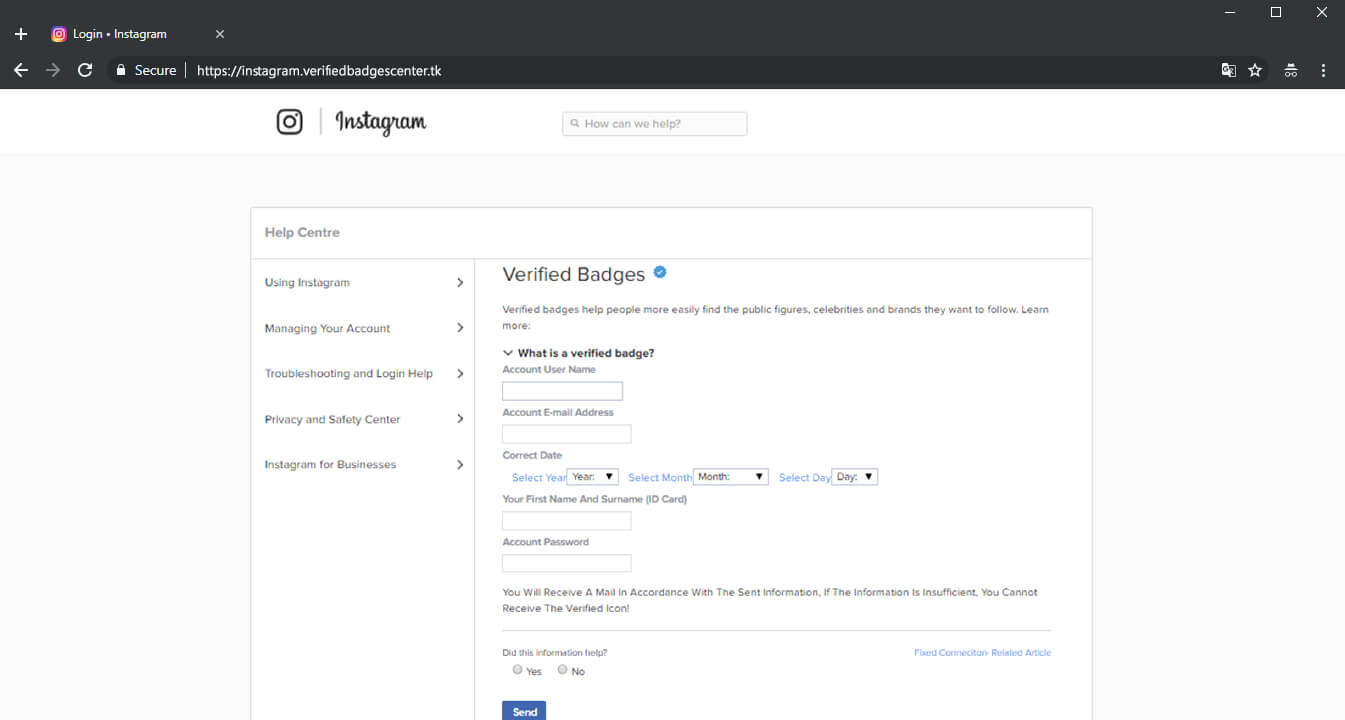This screenshot has height=720, width=1345.
Task: Click the browser back arrow
Action: (x=20, y=70)
